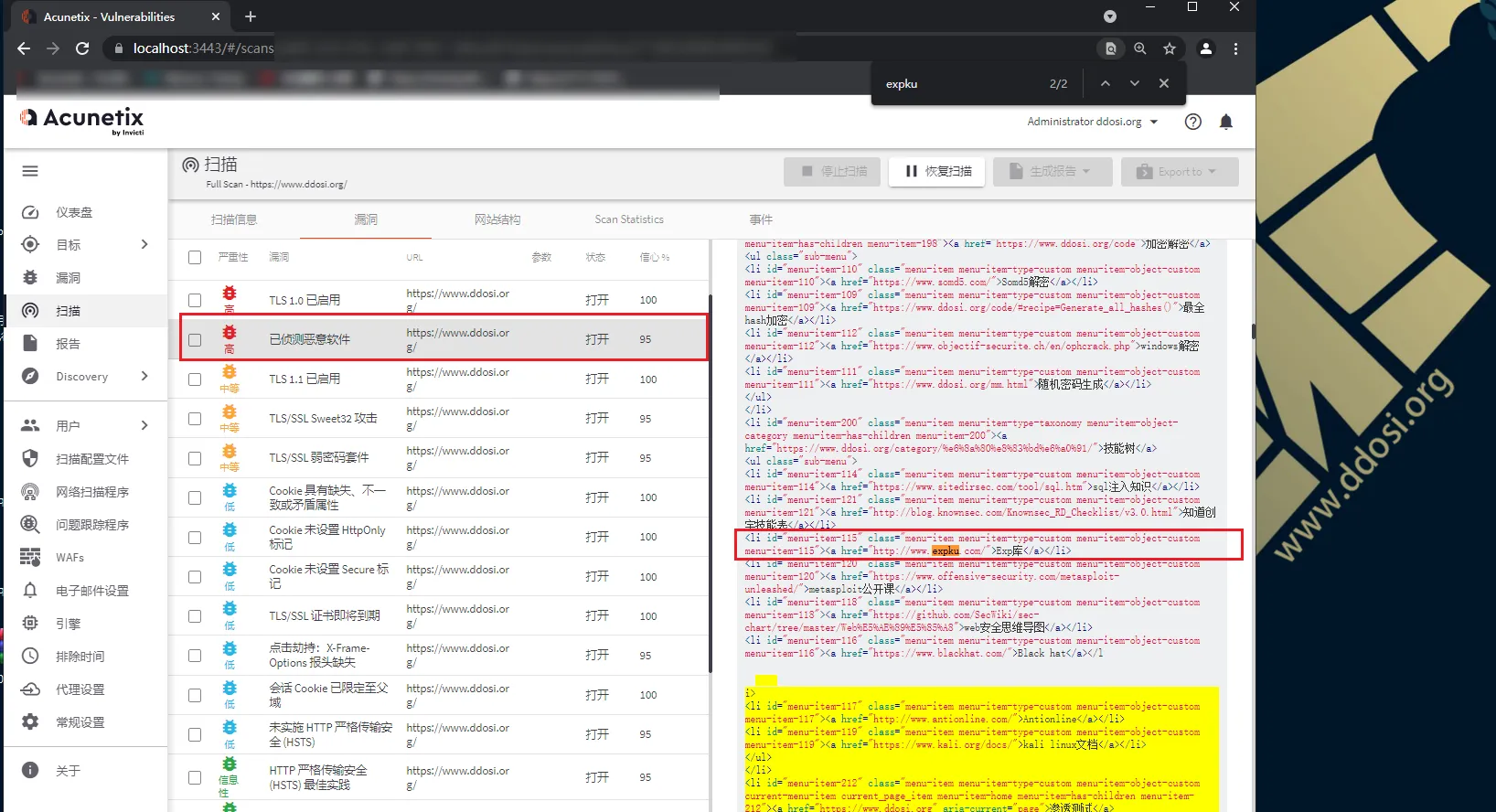Open the HTTP 严格传输安全 (HSTS) 最佳实践 row
1496x812 pixels.
[x=439, y=777]
